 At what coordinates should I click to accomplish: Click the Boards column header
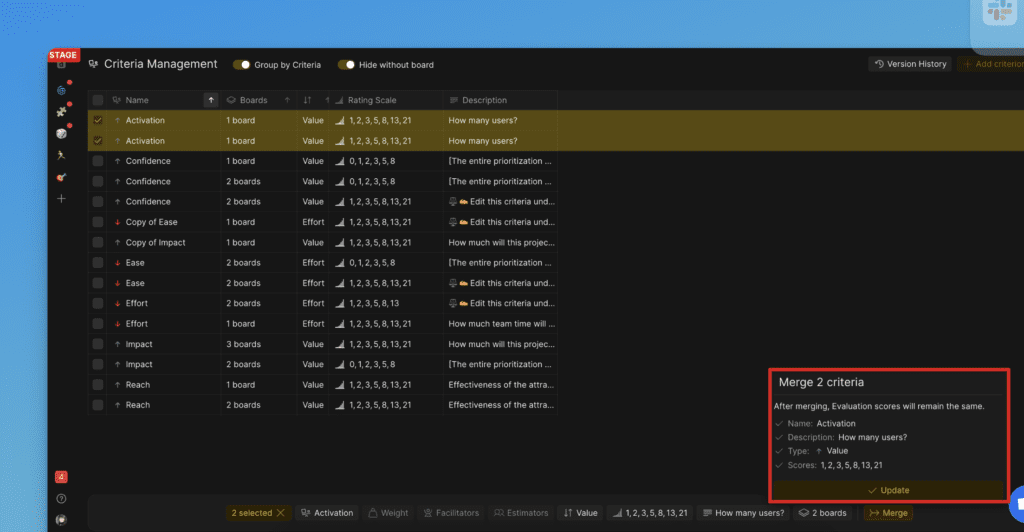click(x=253, y=100)
